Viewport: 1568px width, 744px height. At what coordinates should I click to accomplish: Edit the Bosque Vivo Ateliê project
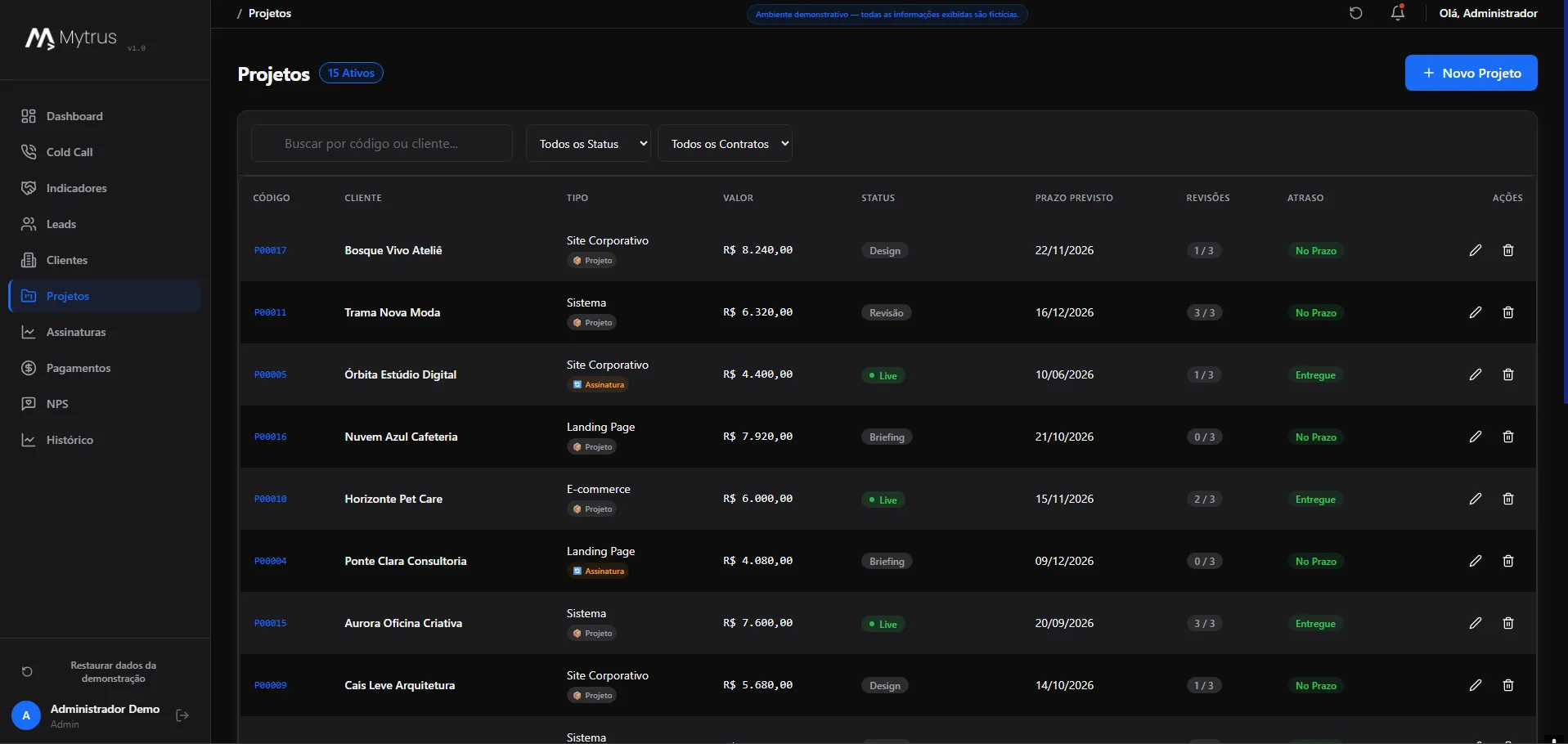[x=1476, y=250]
